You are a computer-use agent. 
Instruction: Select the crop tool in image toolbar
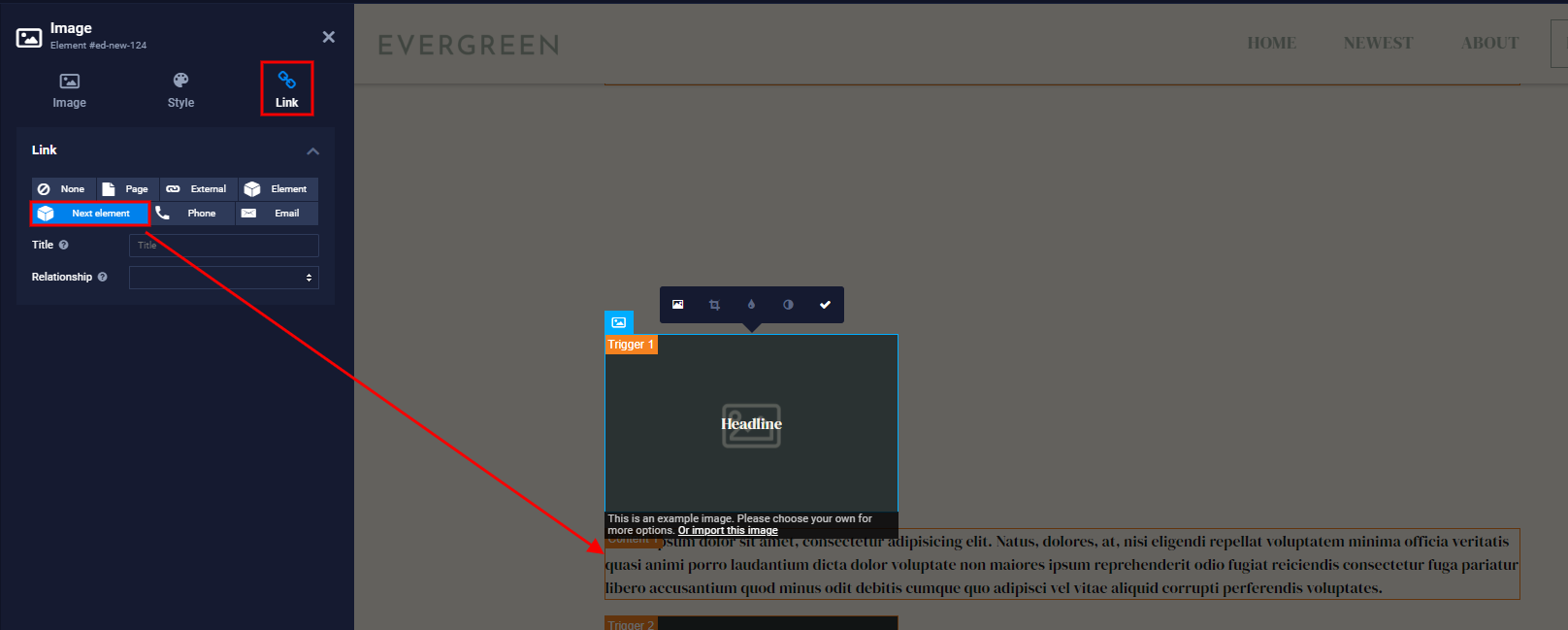pos(714,305)
